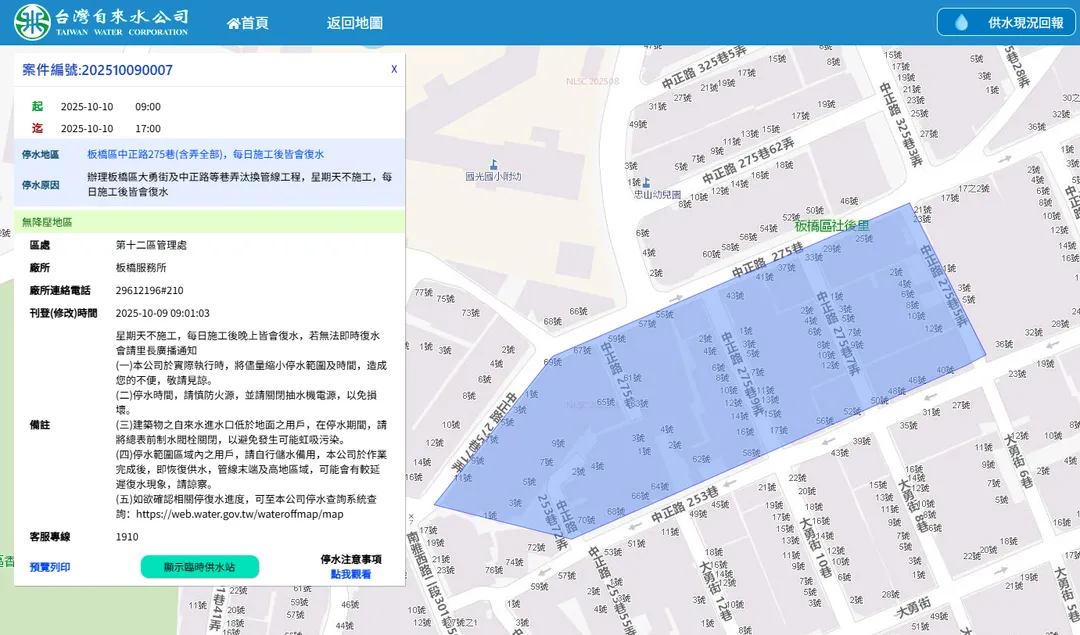Image resolution: width=1080 pixels, height=635 pixels.
Task: Click the Taiwan Water Corporation logo
Action: click(101, 22)
